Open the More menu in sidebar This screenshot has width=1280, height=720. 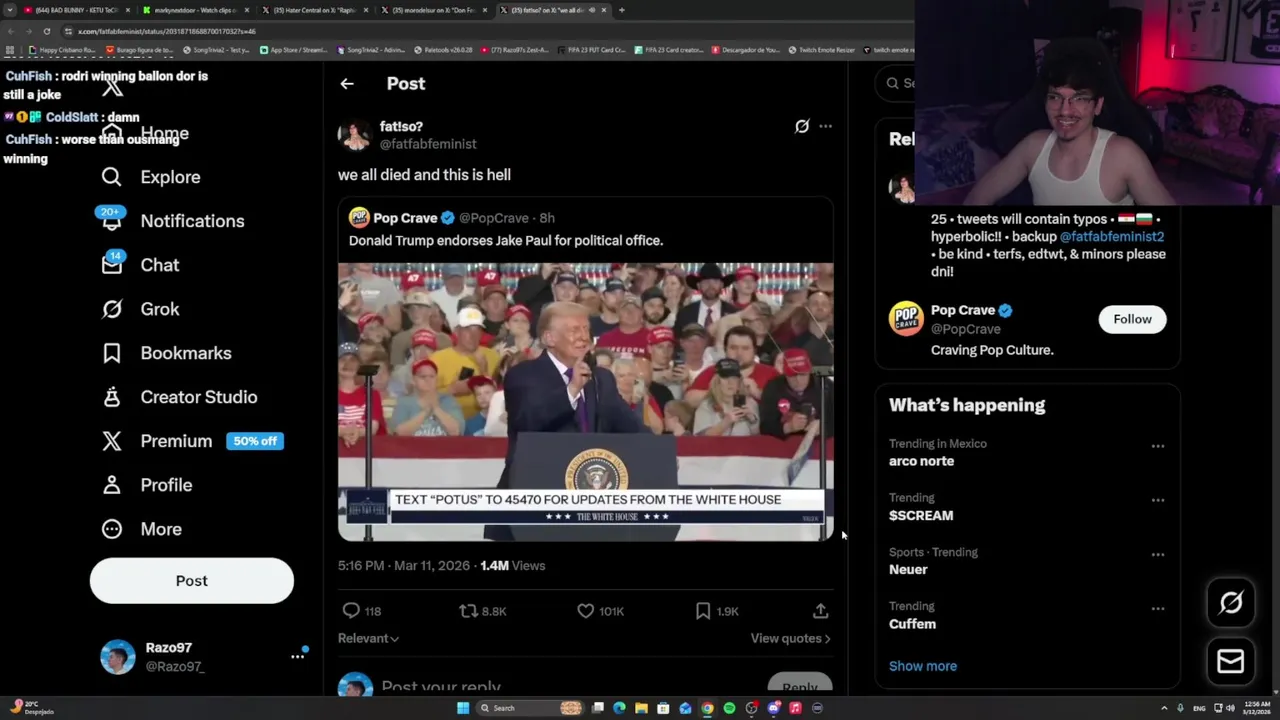pos(142,529)
